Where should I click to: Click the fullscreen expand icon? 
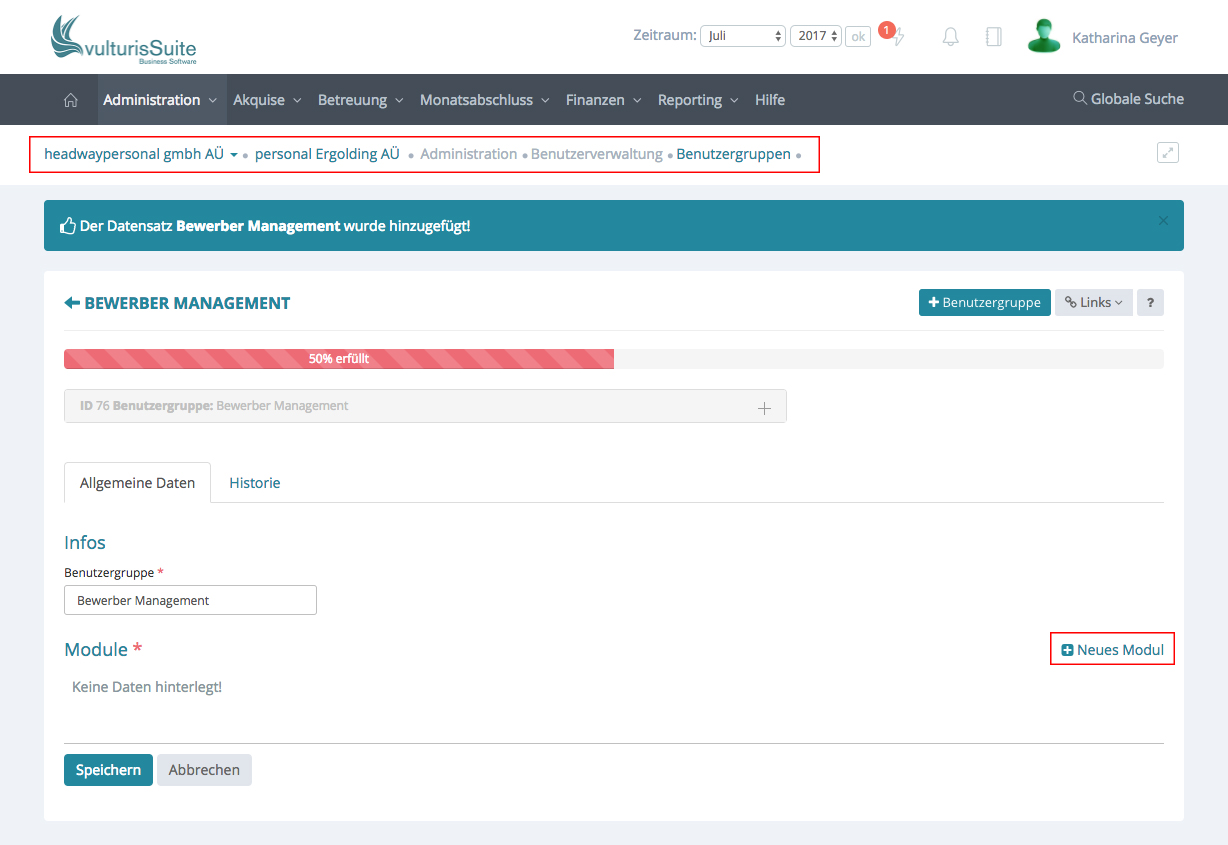(x=1167, y=153)
